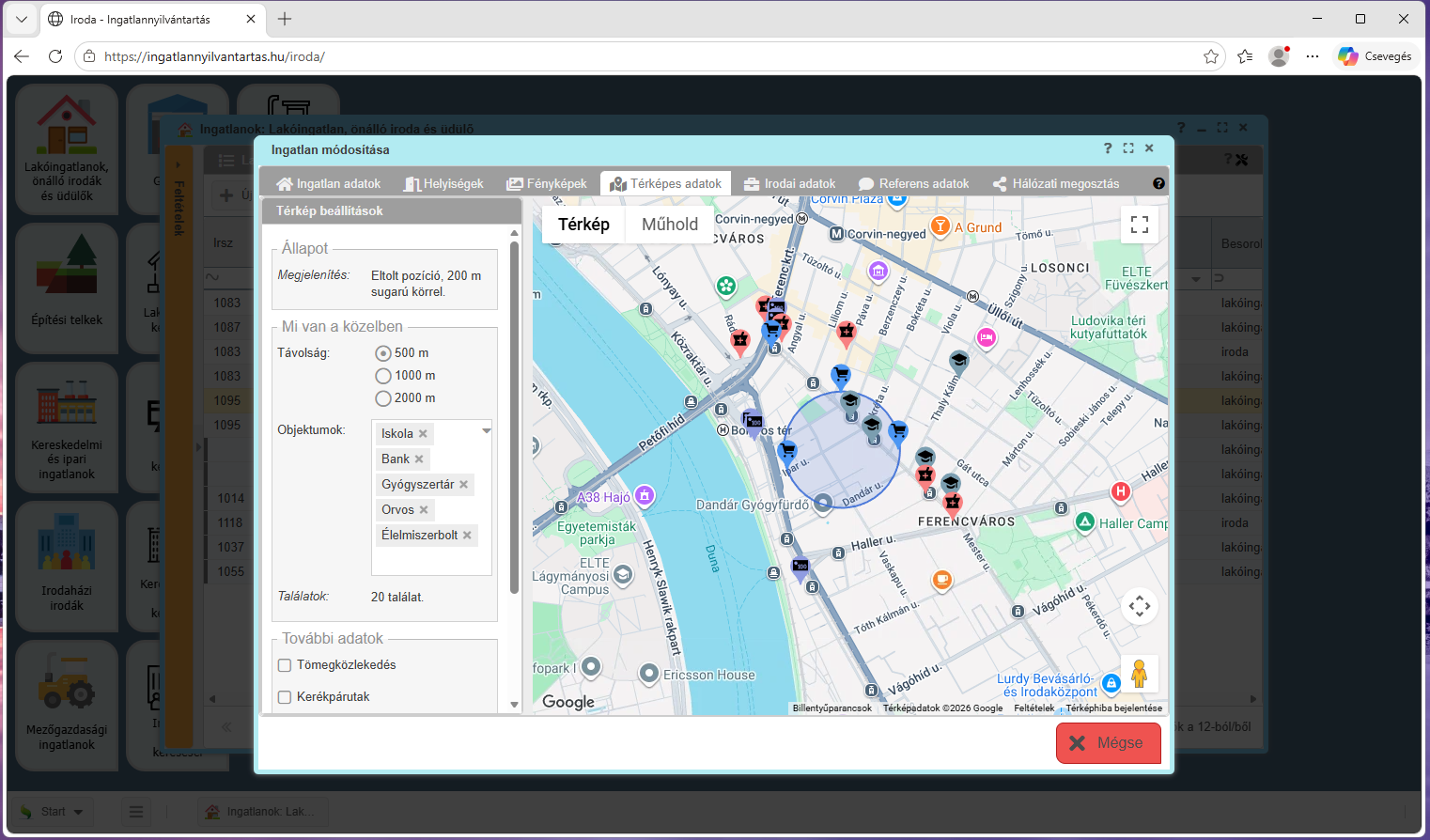Select the 1000 m distance radio
The image size is (1430, 840).
(383, 376)
